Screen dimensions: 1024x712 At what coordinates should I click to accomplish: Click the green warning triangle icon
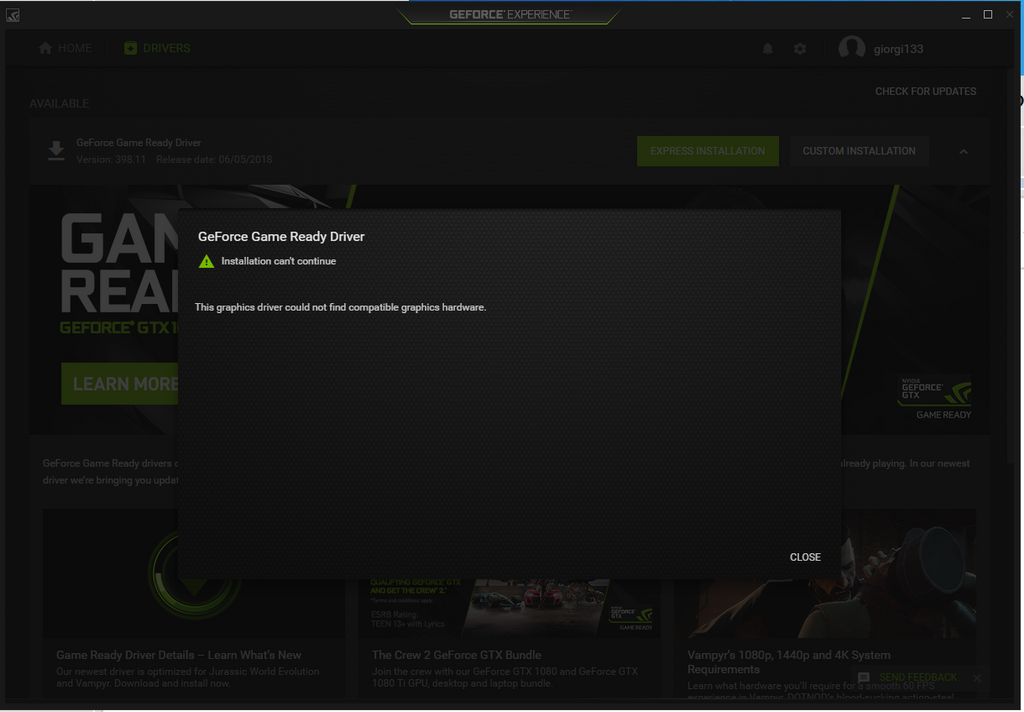click(x=206, y=261)
